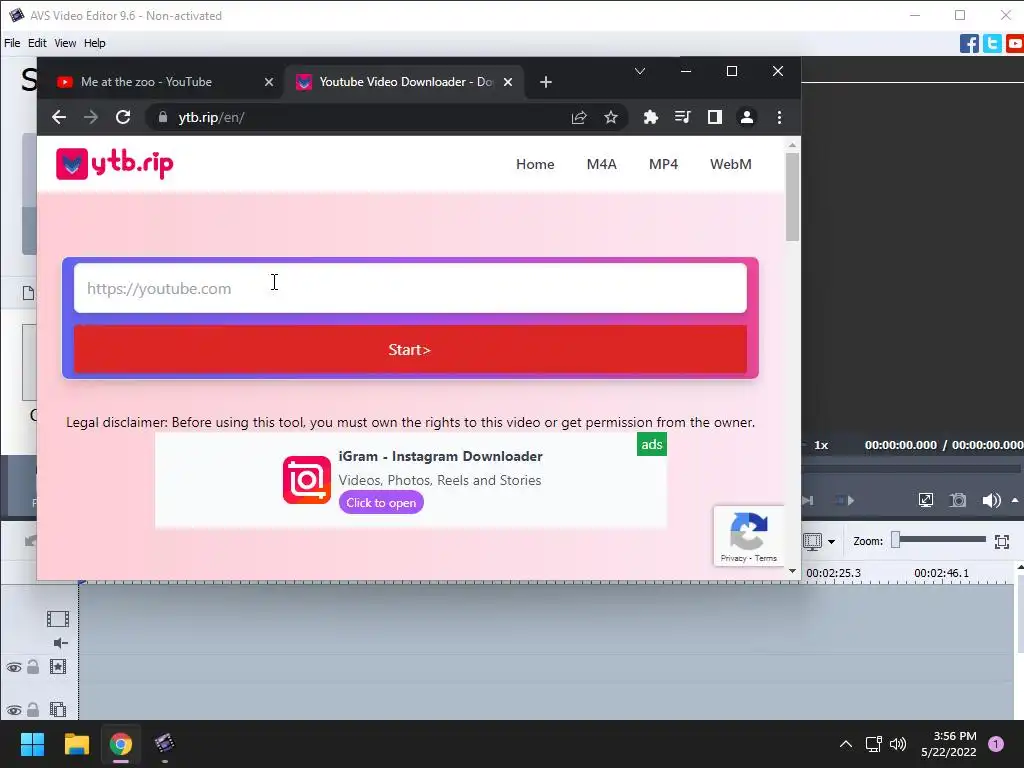Click AVS timeline Zoom slider handle

point(896,539)
